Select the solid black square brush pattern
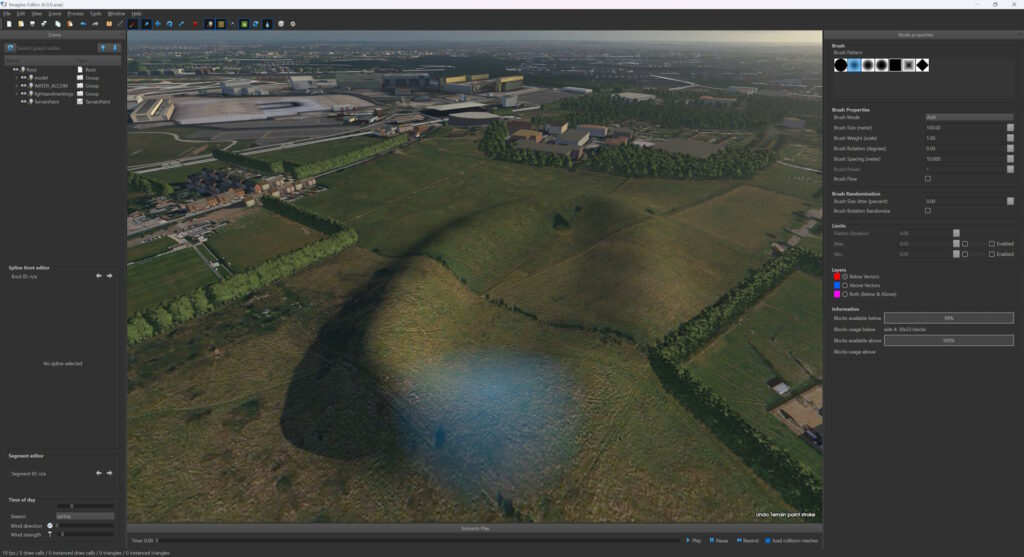 point(895,65)
